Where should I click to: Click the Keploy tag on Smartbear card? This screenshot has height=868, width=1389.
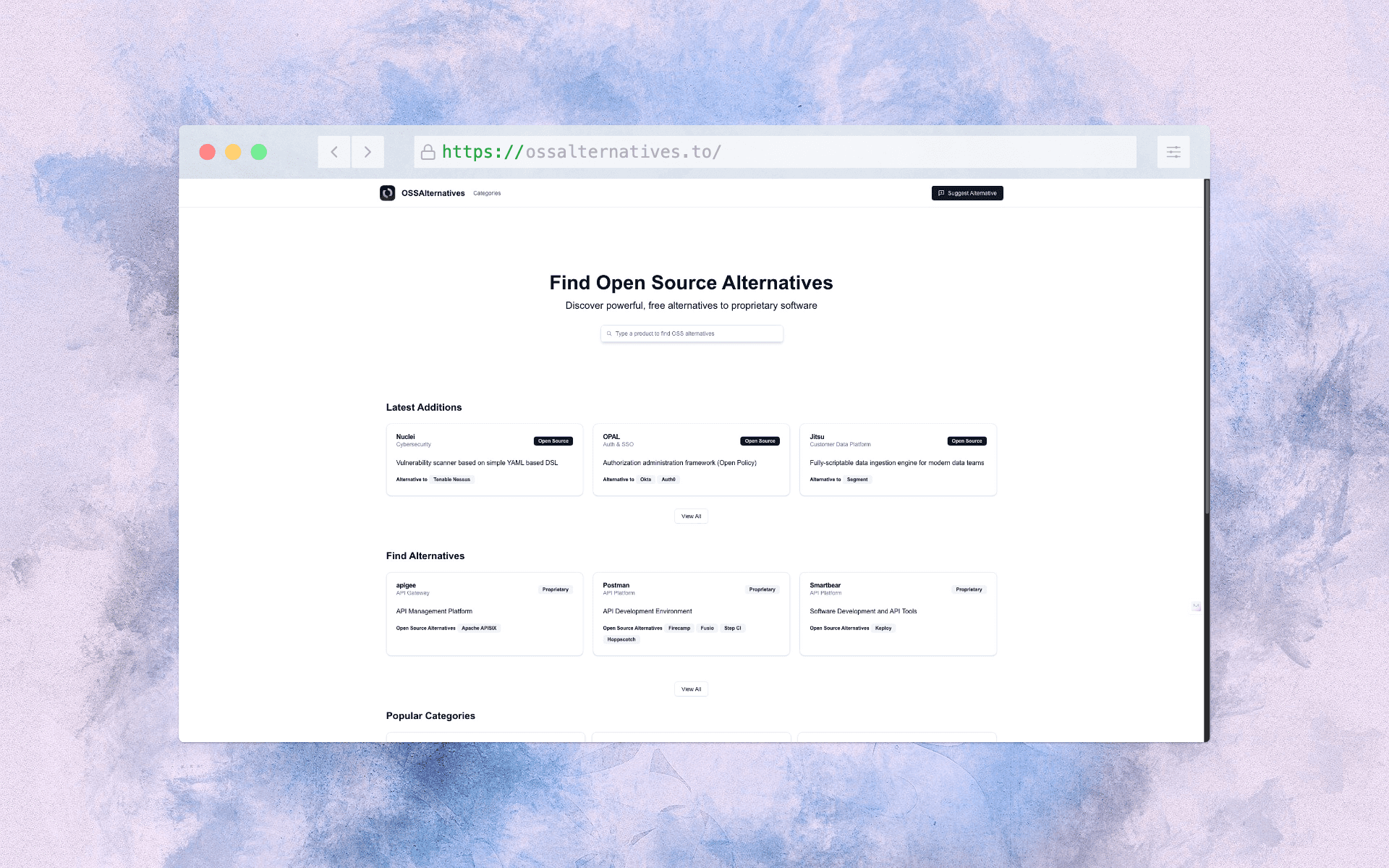(883, 629)
